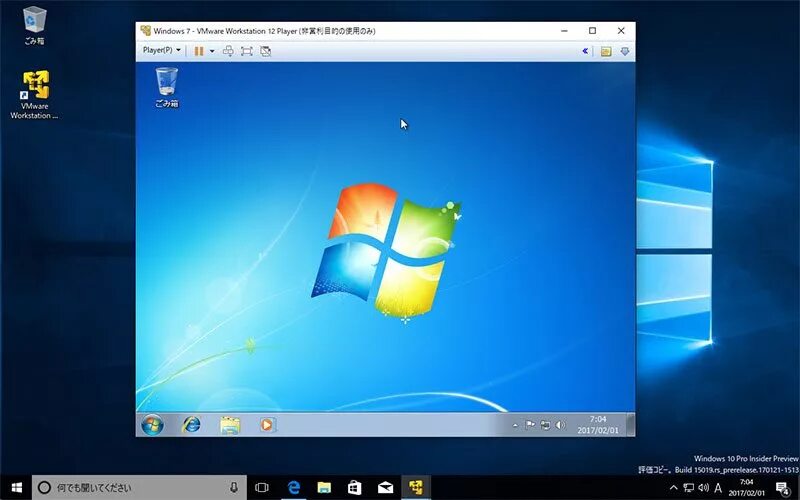The height and width of the screenshot is (500, 800).
Task: Select the VMware Workstation desktop shortcut
Action: (34, 95)
